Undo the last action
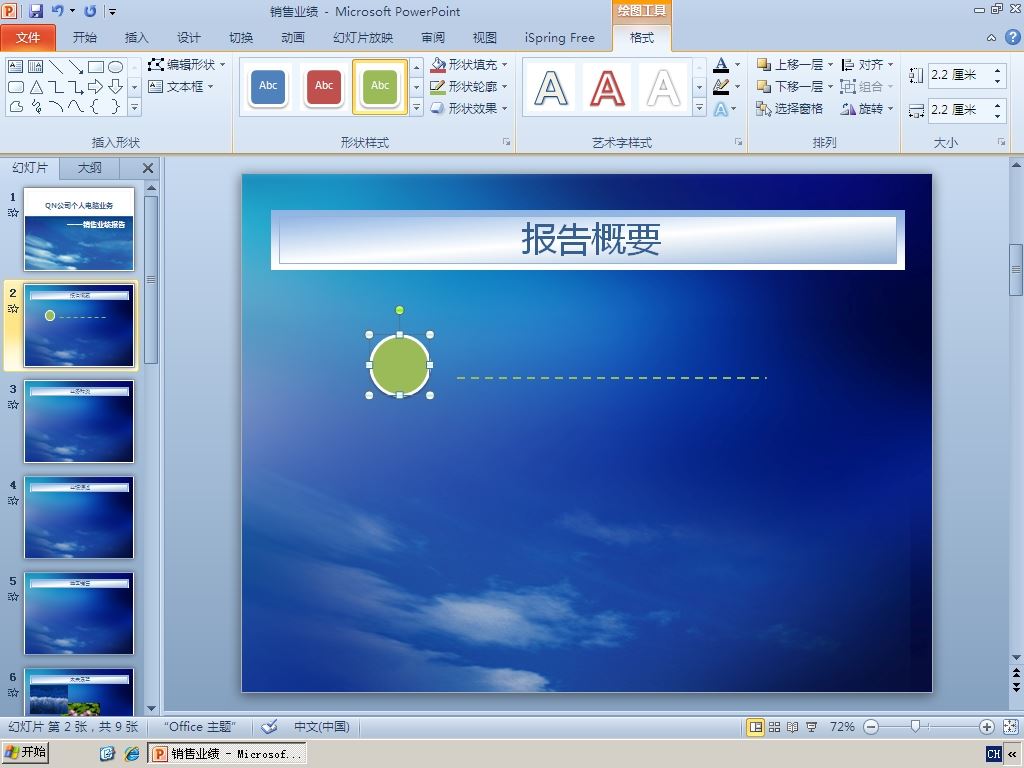Image resolution: width=1024 pixels, height=768 pixels. 57,10
